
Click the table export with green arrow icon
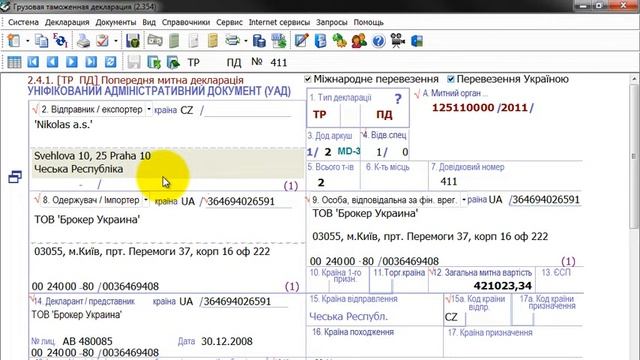coord(279,41)
